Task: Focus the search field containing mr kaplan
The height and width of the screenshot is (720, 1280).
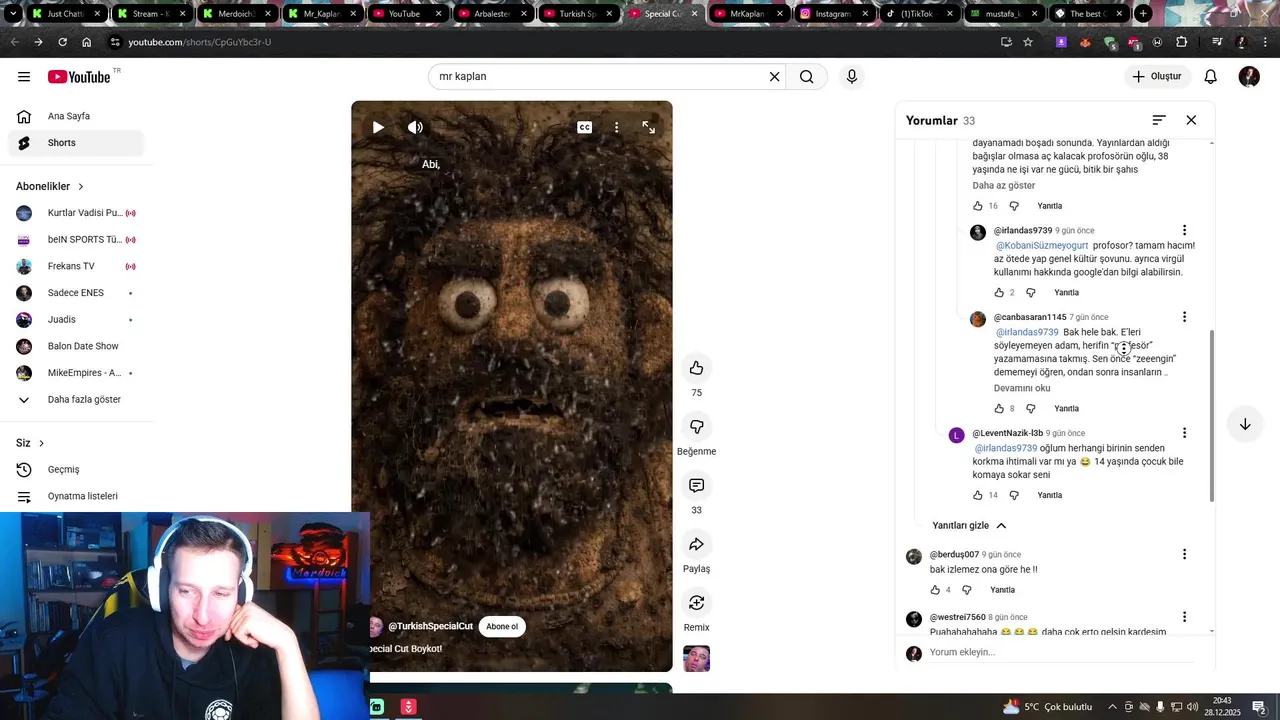Action: [x=598, y=77]
